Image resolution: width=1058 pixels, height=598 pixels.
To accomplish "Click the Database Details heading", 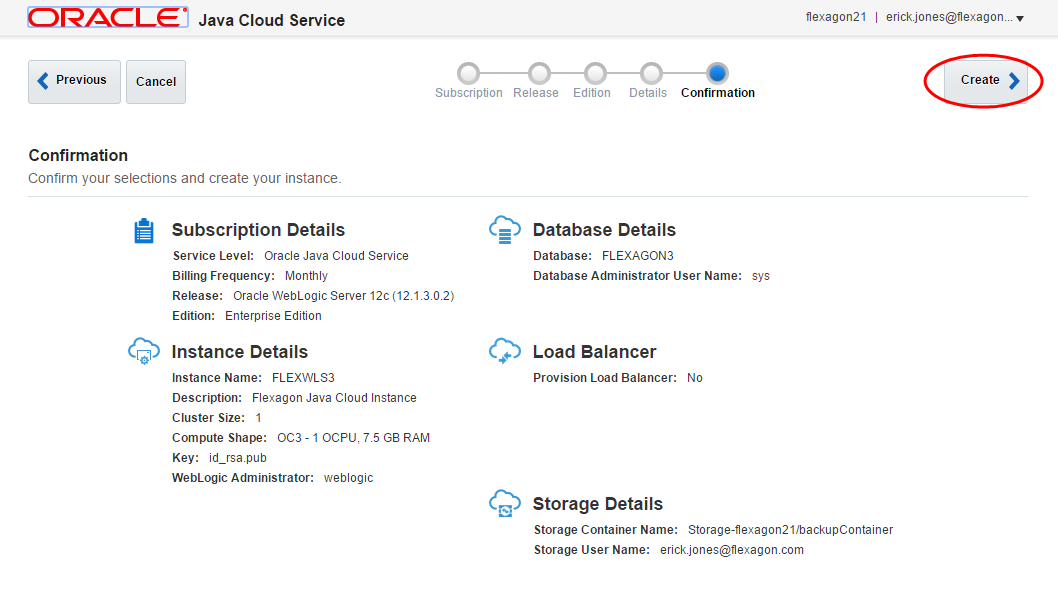I will [x=605, y=229].
